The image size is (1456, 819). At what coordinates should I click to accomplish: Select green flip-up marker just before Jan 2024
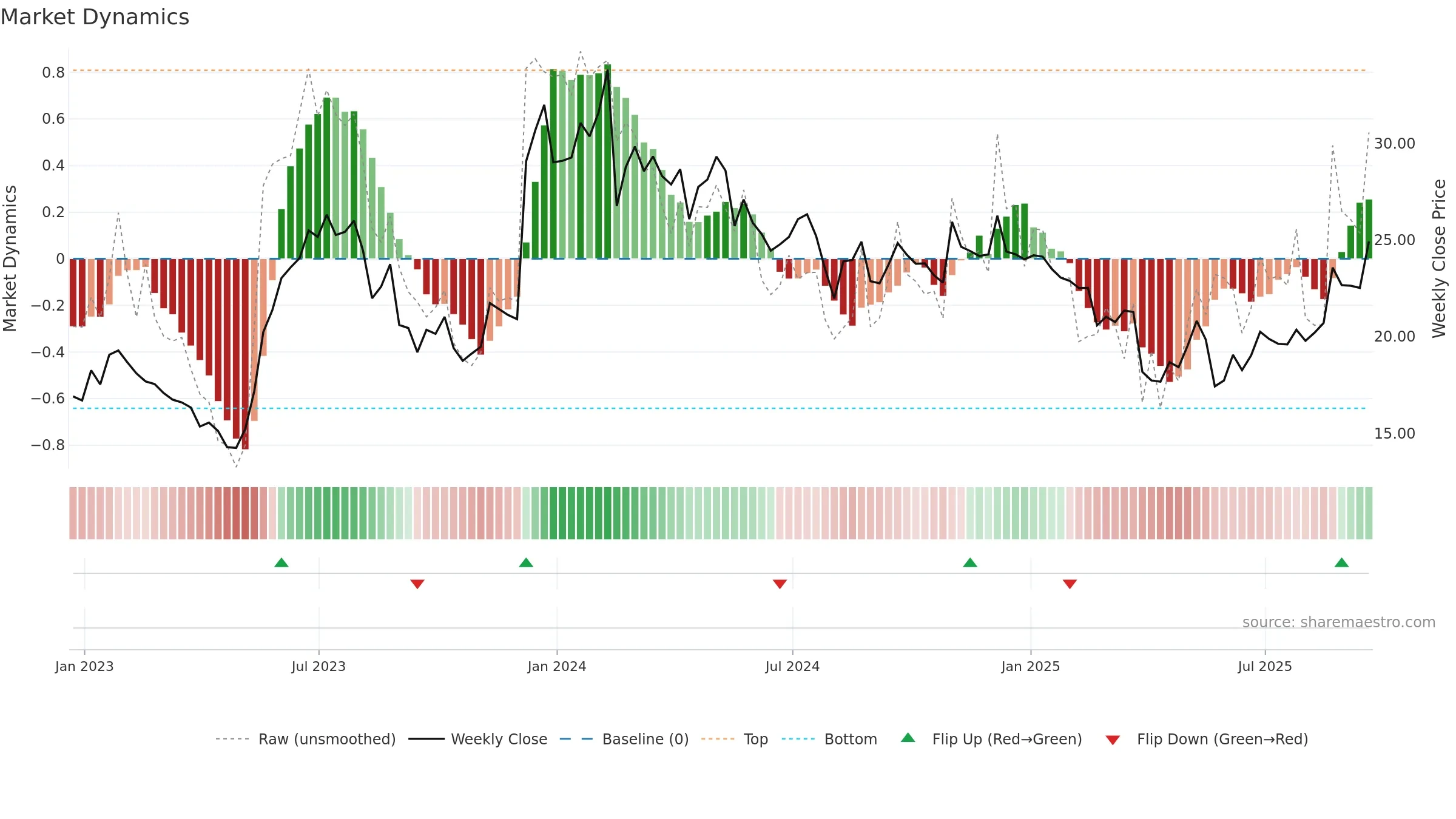pos(526,562)
